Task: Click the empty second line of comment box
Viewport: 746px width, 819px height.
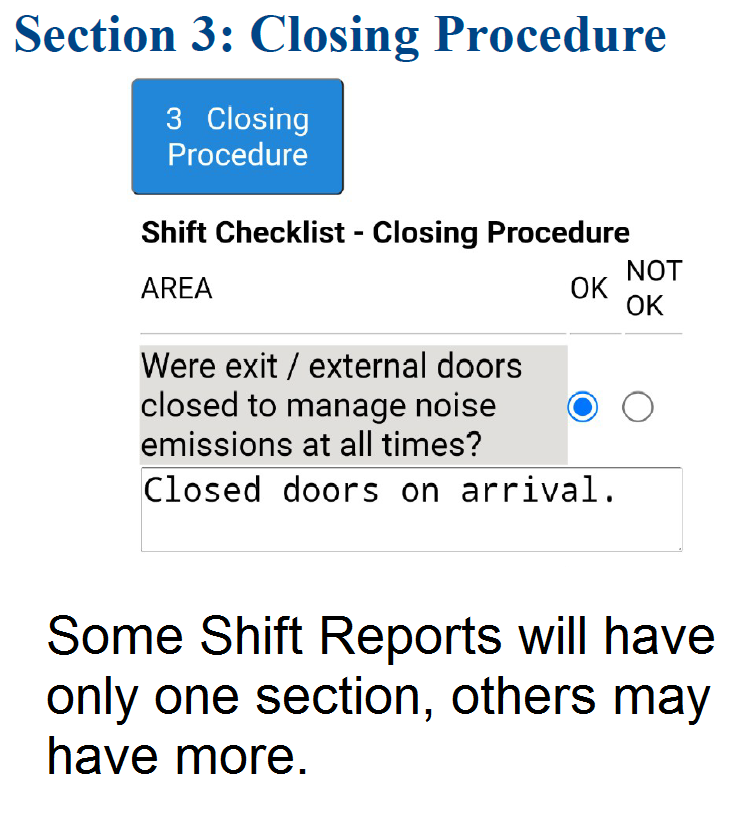Action: click(x=411, y=530)
